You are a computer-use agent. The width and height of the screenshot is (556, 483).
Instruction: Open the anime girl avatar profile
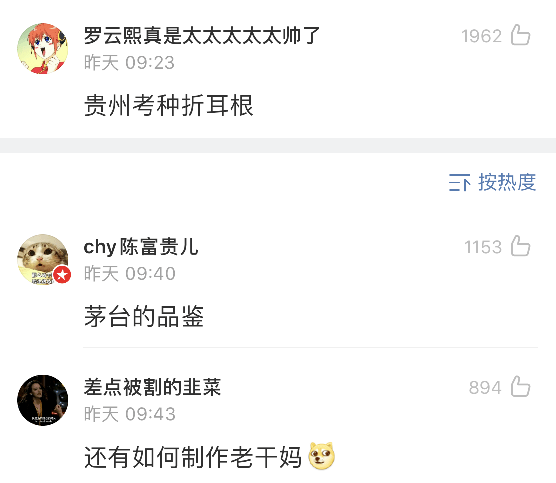pyautogui.click(x=43, y=48)
